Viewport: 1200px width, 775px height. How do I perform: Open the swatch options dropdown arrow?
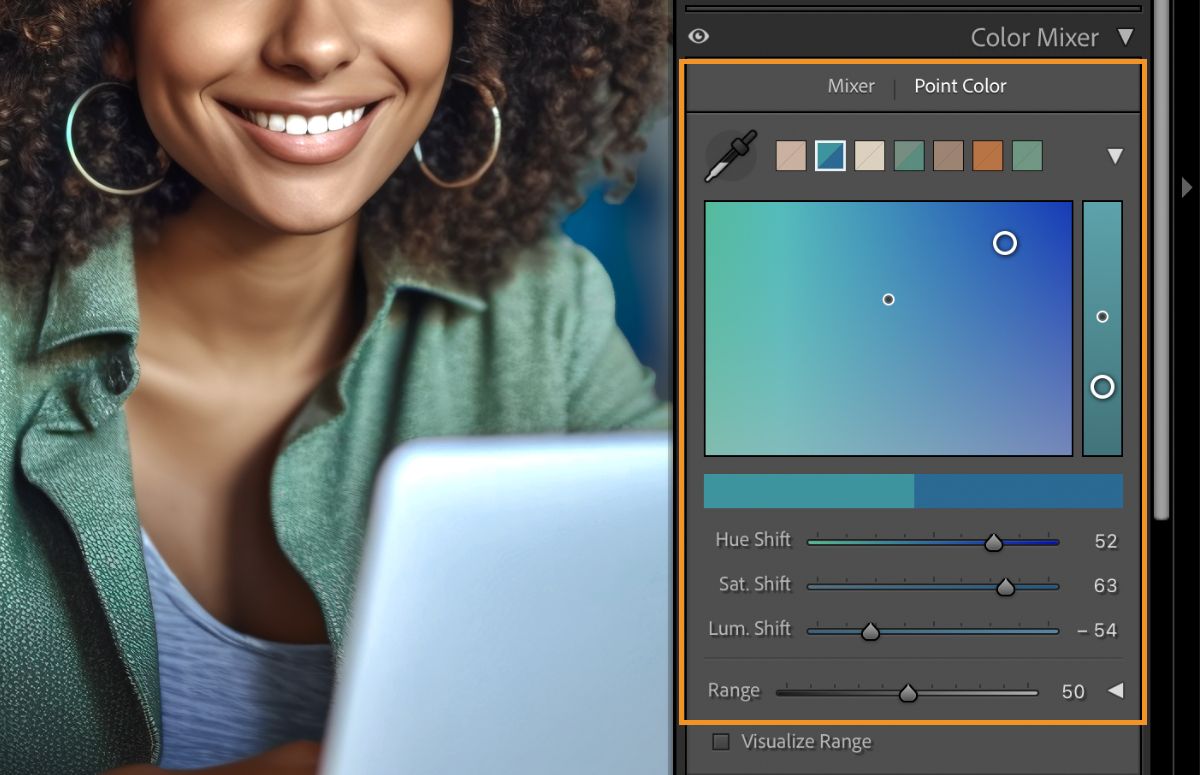pos(1117,155)
